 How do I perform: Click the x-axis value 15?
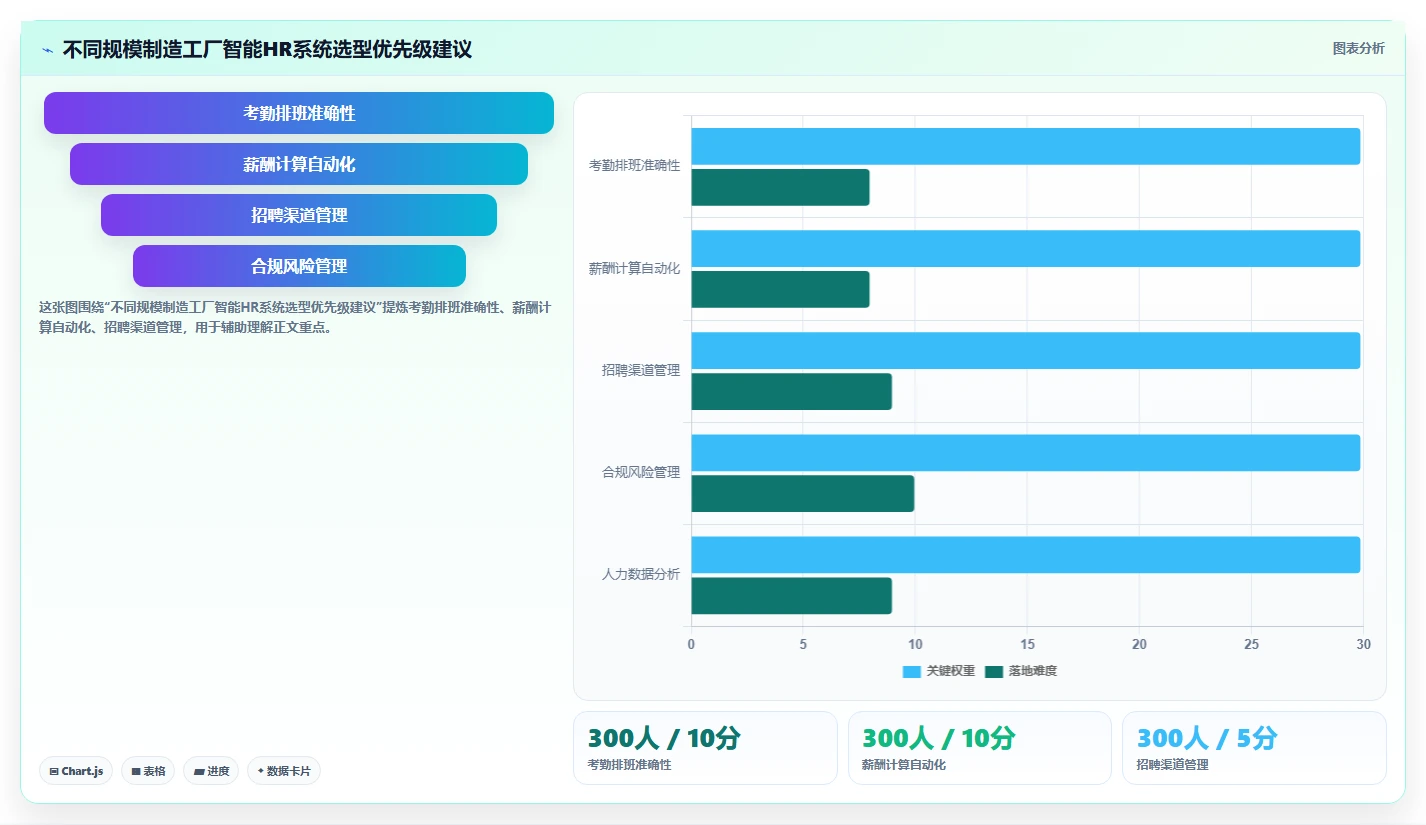[x=1027, y=644]
